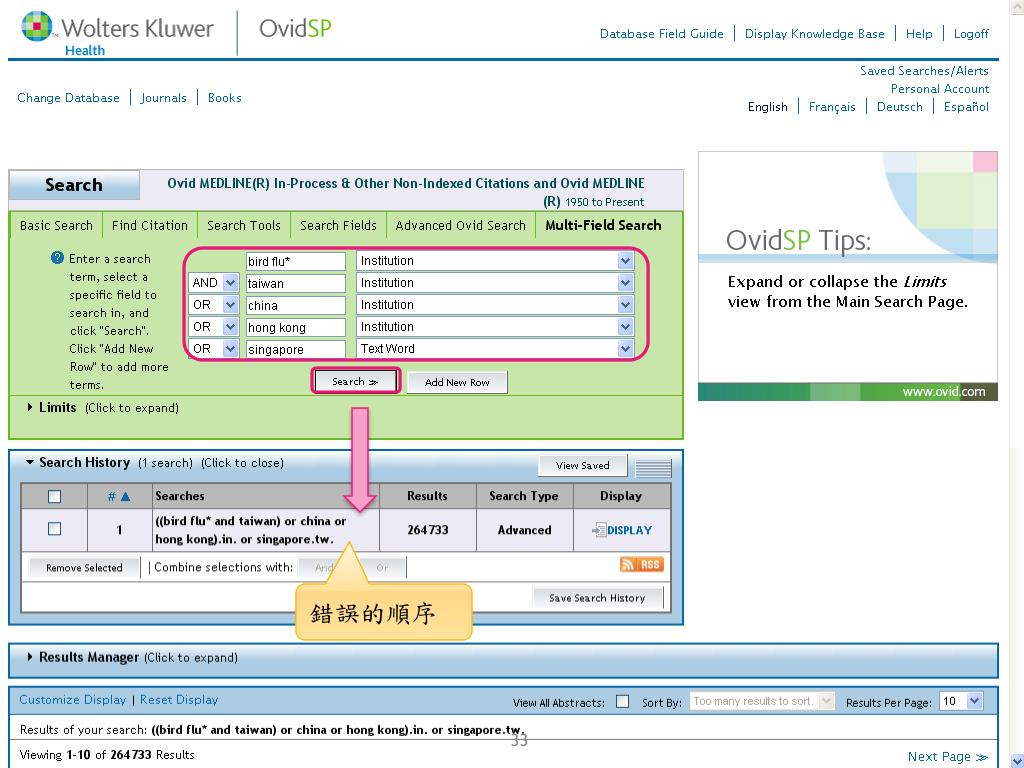Switch language to Español
This screenshot has height=768, width=1024.
tap(966, 106)
